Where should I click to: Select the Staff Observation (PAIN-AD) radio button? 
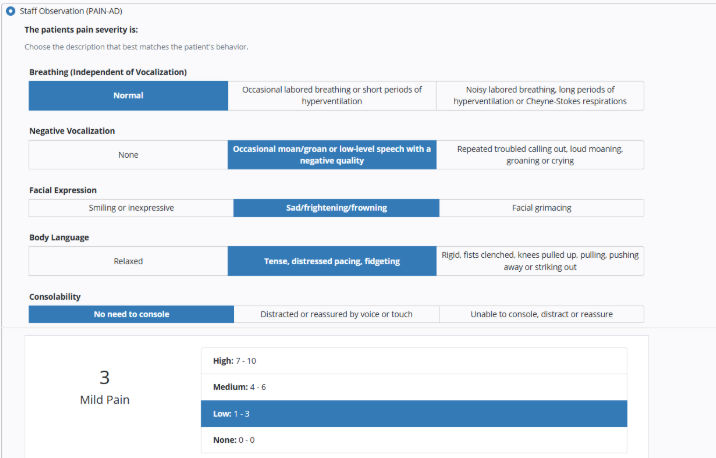point(10,11)
